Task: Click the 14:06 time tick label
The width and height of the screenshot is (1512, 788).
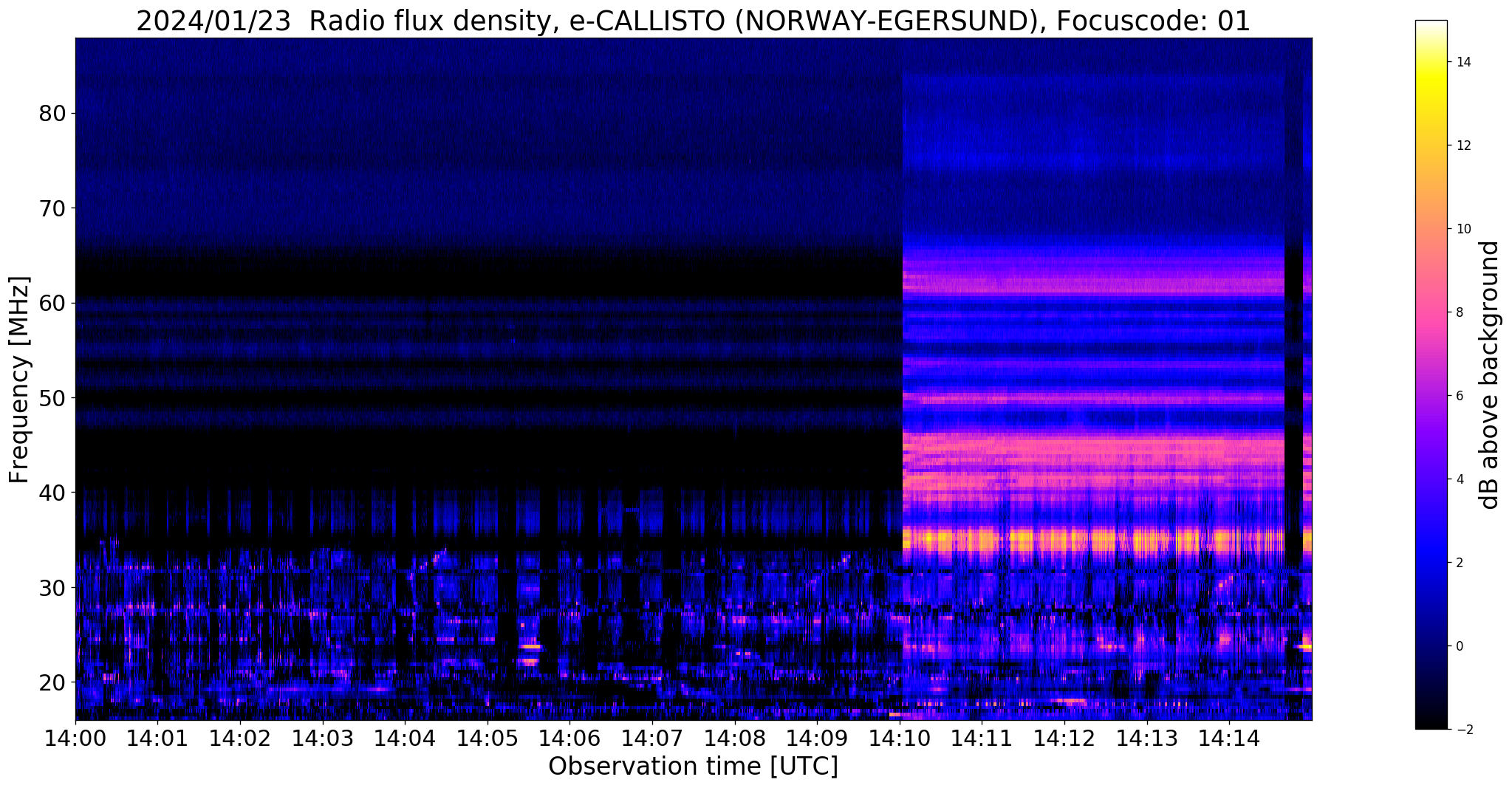Action: coord(569,737)
